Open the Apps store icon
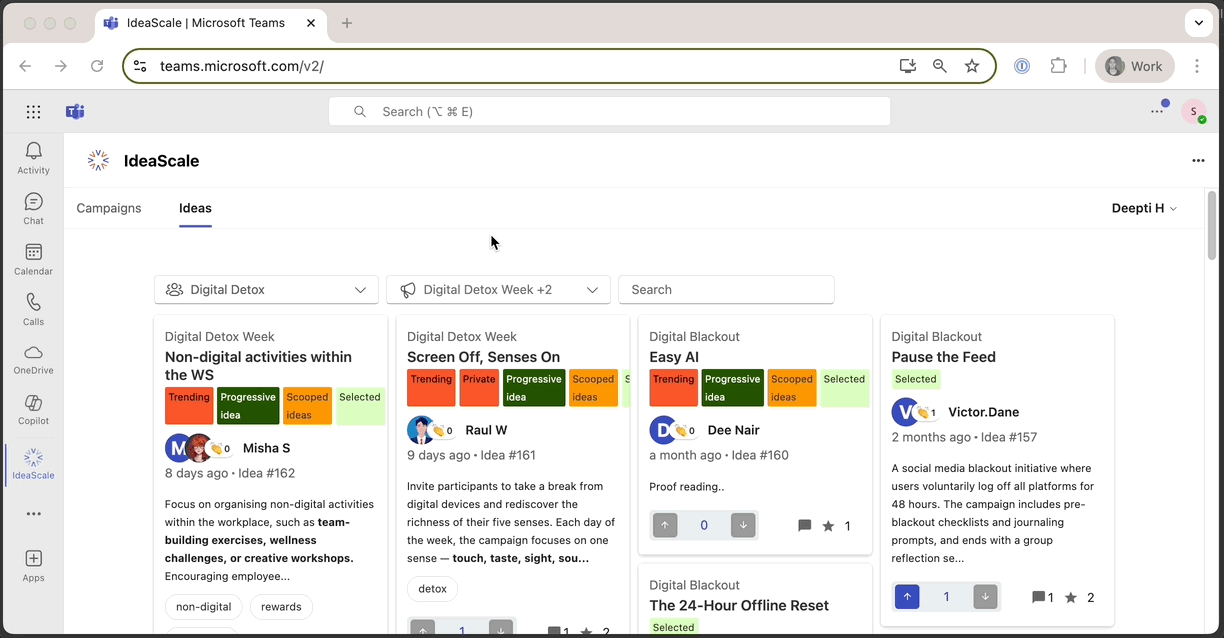Screen dimensions: 1224x638 click(x=33, y=565)
